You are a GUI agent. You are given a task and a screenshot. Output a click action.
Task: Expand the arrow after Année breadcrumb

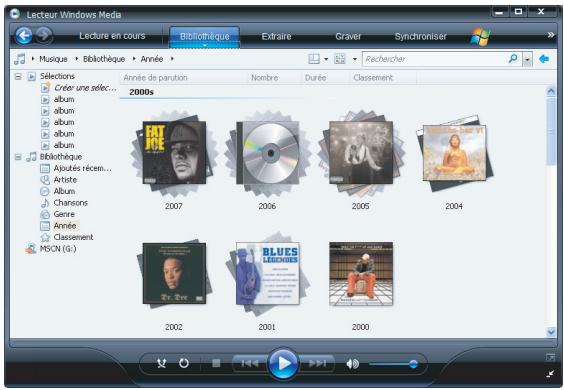172,59
